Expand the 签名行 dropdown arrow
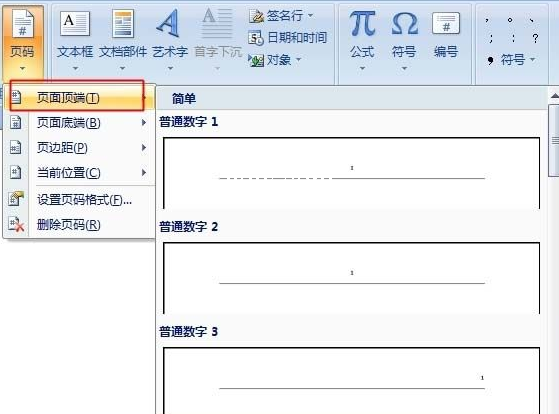 (x=311, y=16)
